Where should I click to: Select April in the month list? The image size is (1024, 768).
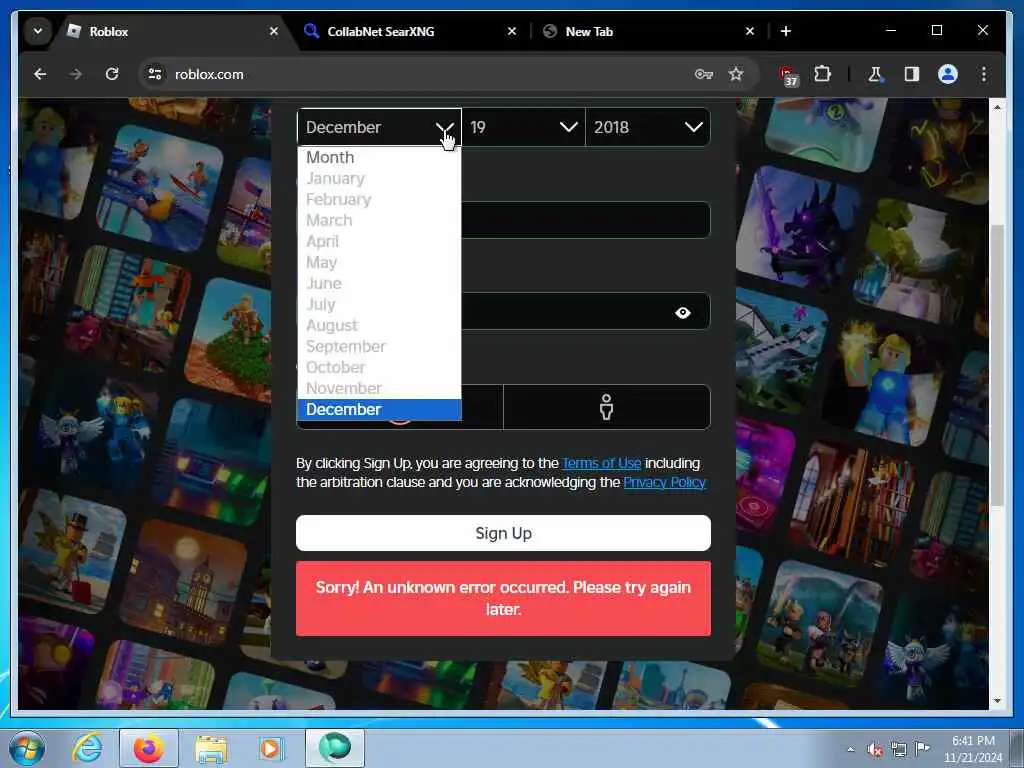[x=379, y=241]
